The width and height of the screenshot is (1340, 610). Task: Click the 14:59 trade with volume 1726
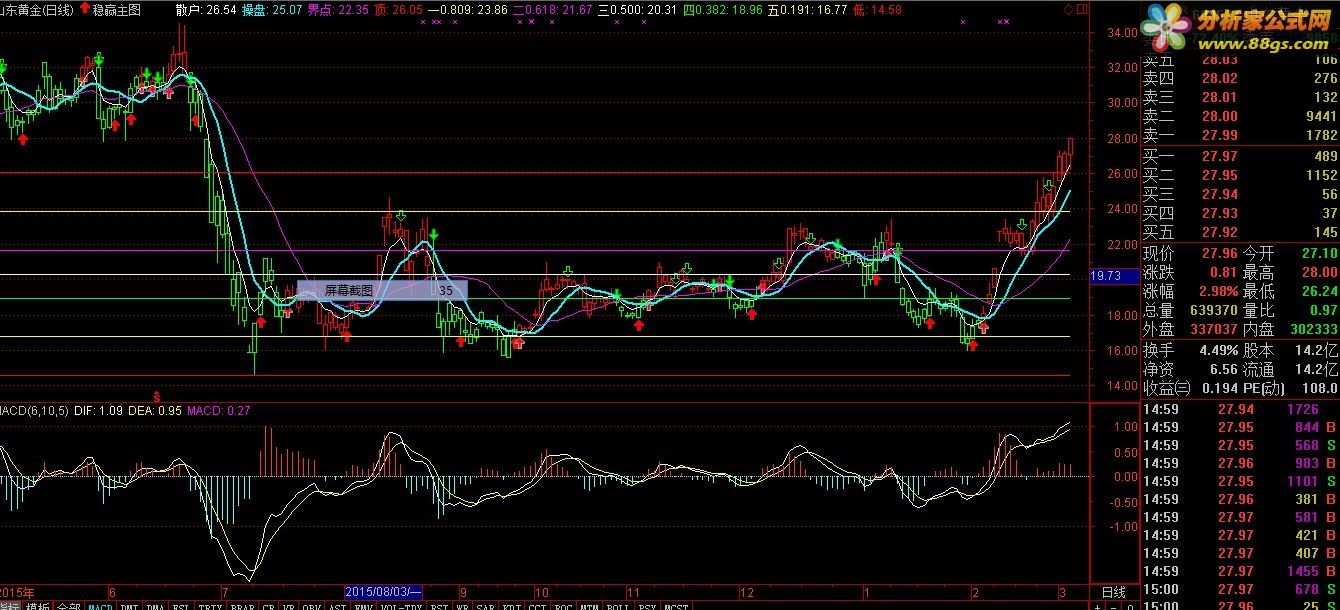(1240, 409)
